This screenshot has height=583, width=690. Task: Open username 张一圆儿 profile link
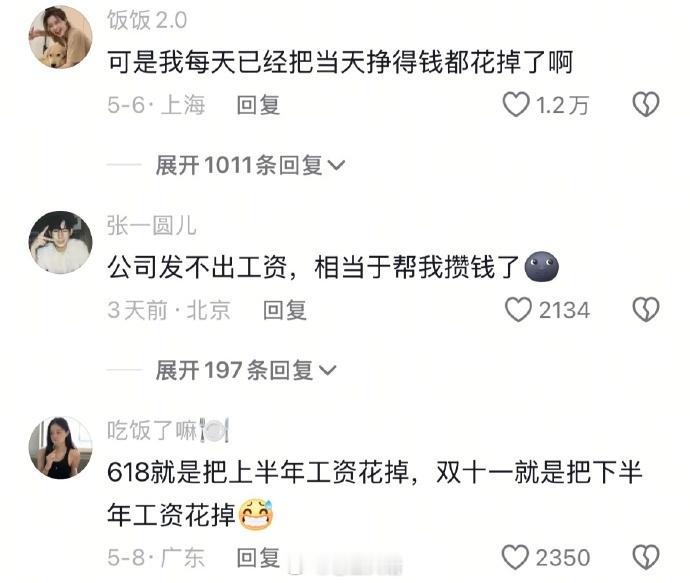151,225
